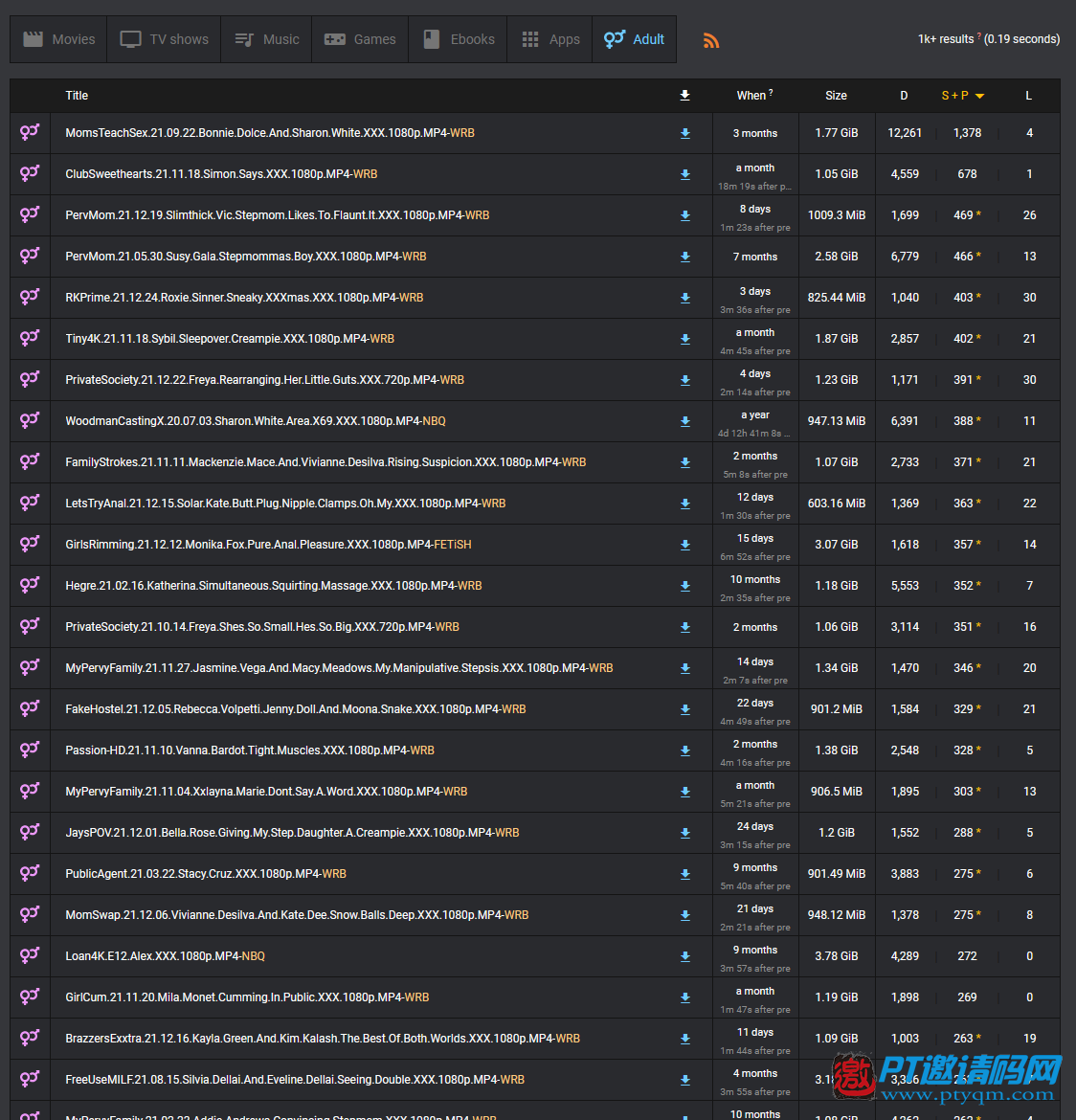Select the Music category tab
Viewport: 1076px width, 1120px height.
tap(266, 39)
